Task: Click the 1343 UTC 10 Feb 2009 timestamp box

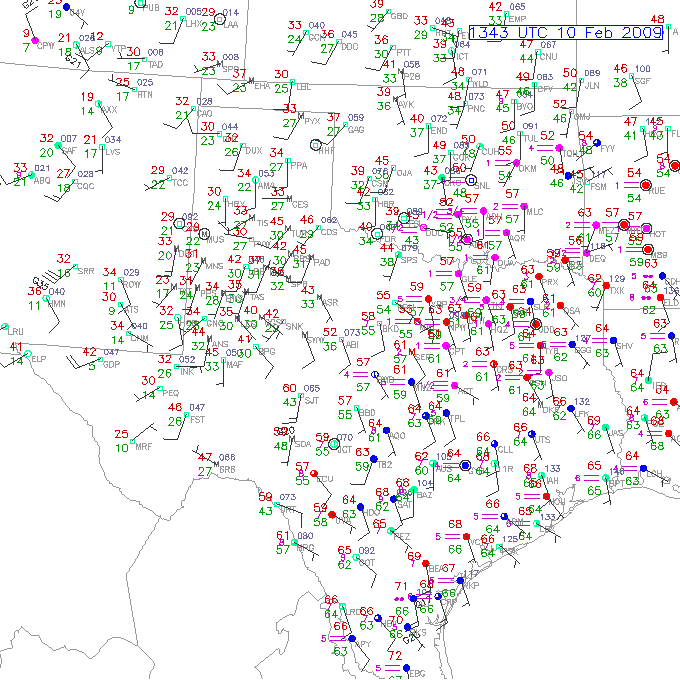Action: [x=566, y=34]
